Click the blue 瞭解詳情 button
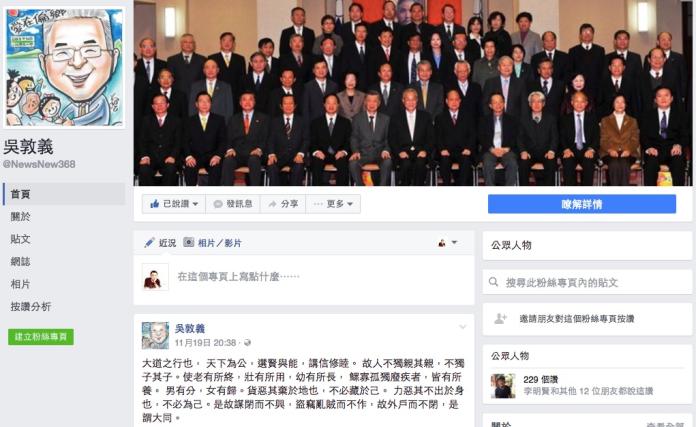The image size is (696, 427). [x=582, y=204]
